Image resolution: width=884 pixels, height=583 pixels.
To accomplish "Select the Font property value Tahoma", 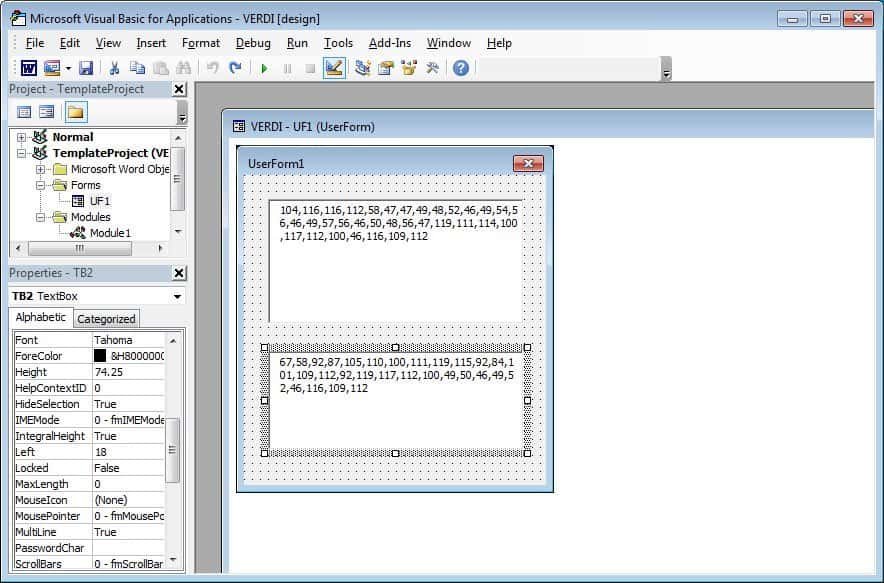I will pos(128,340).
